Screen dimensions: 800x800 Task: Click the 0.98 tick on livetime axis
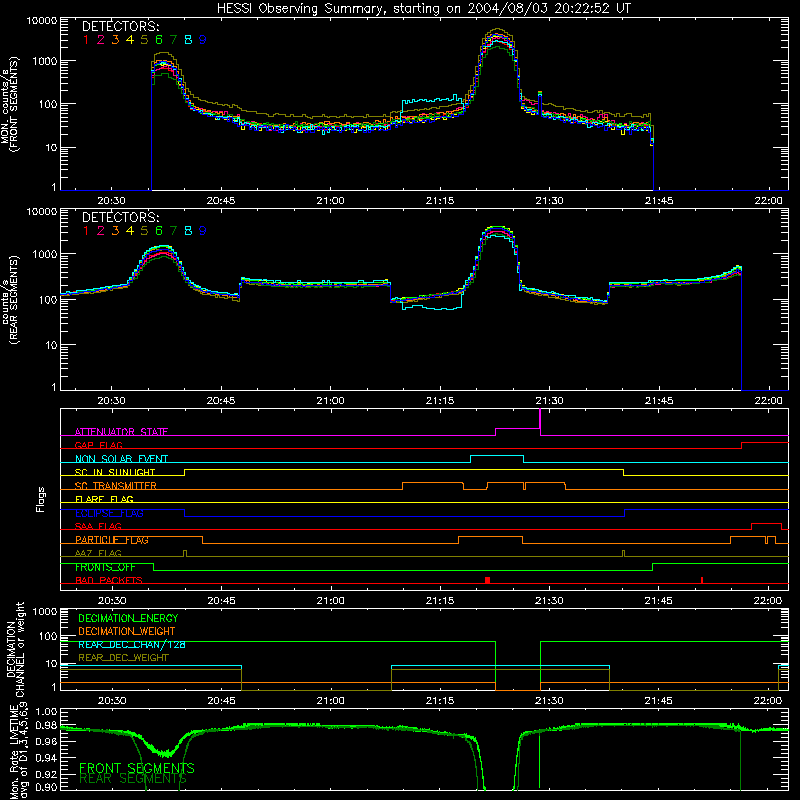tap(46, 726)
